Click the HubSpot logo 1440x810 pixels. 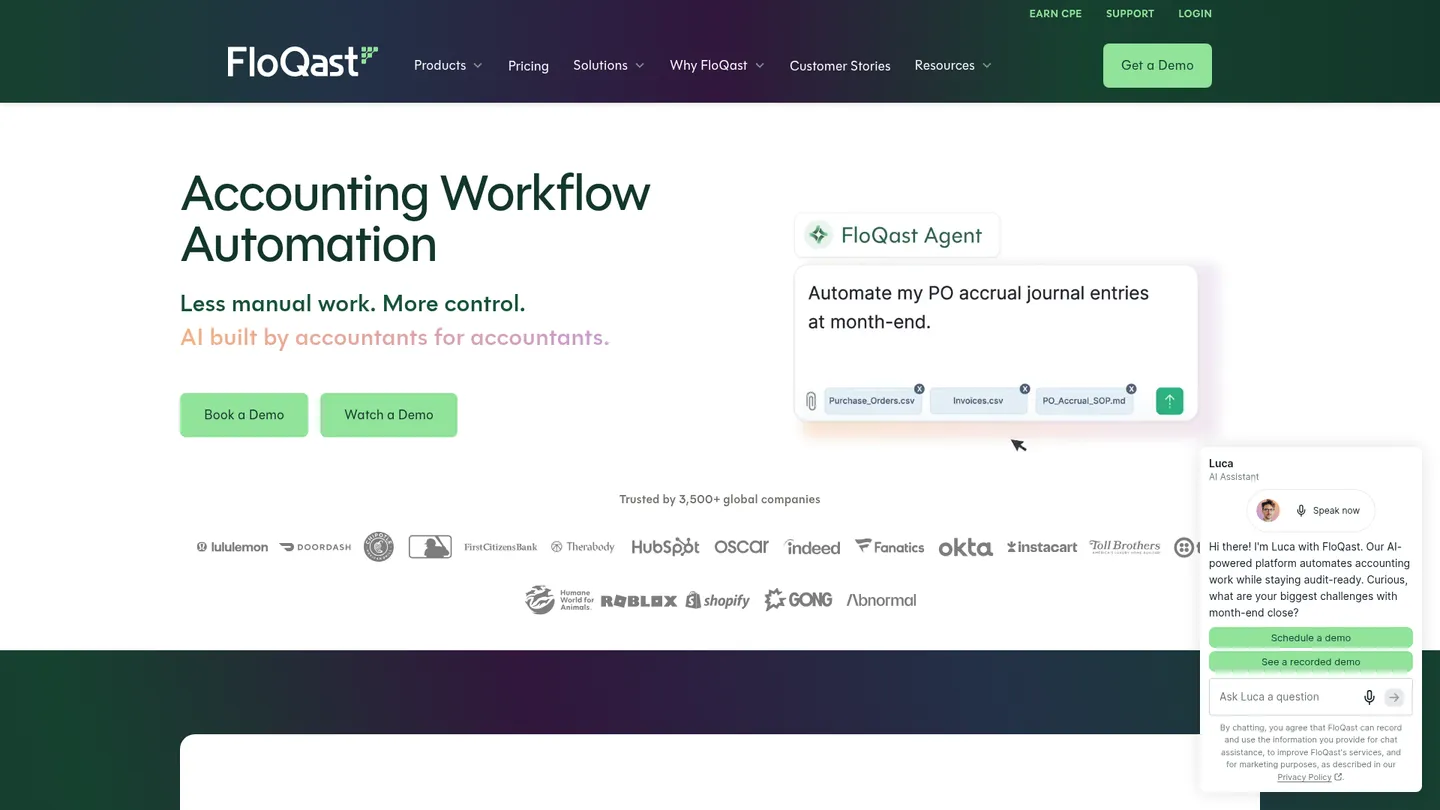tap(665, 547)
